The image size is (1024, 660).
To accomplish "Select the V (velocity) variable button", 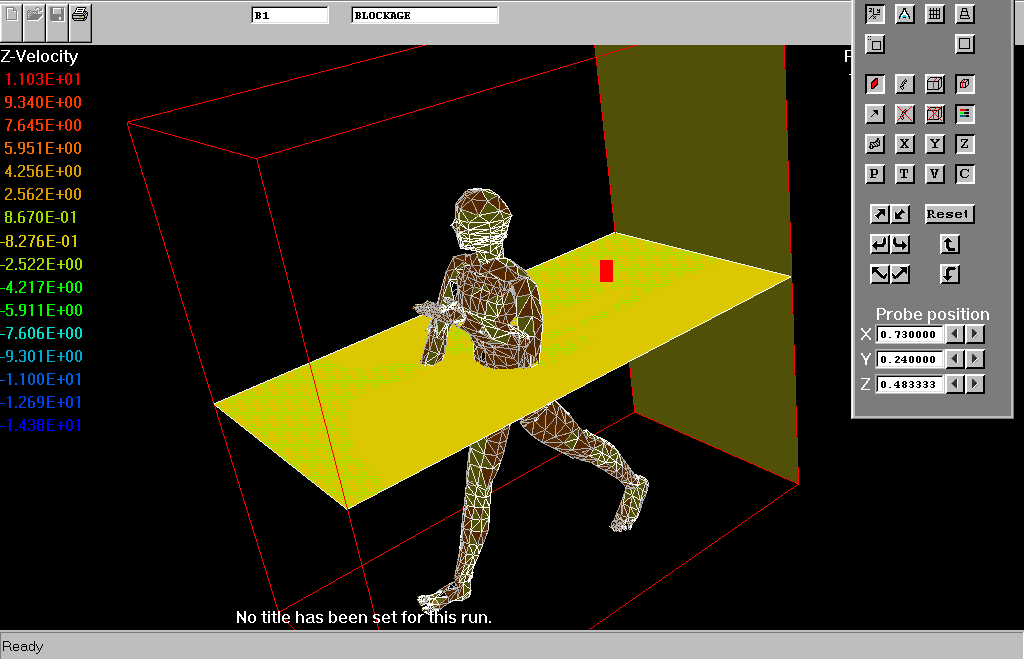I will [935, 174].
